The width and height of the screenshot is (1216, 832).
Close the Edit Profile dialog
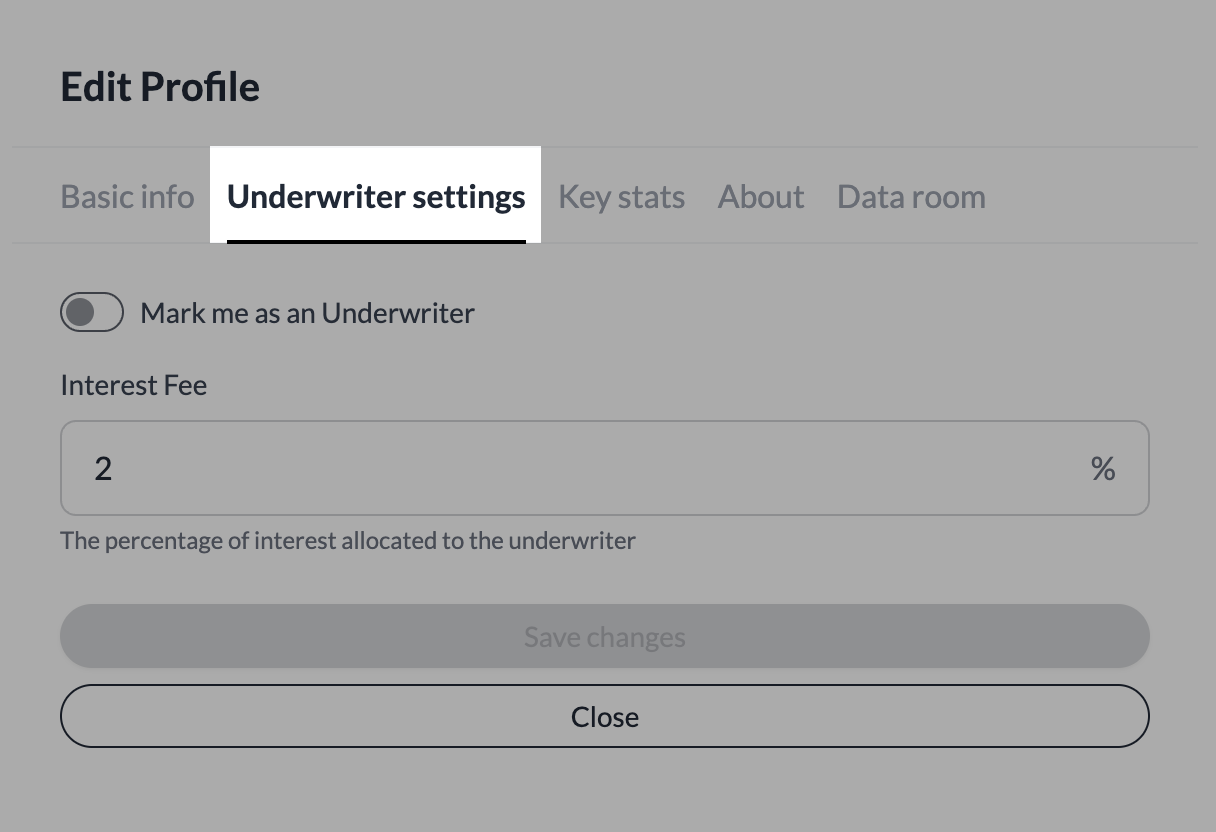pyautogui.click(x=604, y=716)
